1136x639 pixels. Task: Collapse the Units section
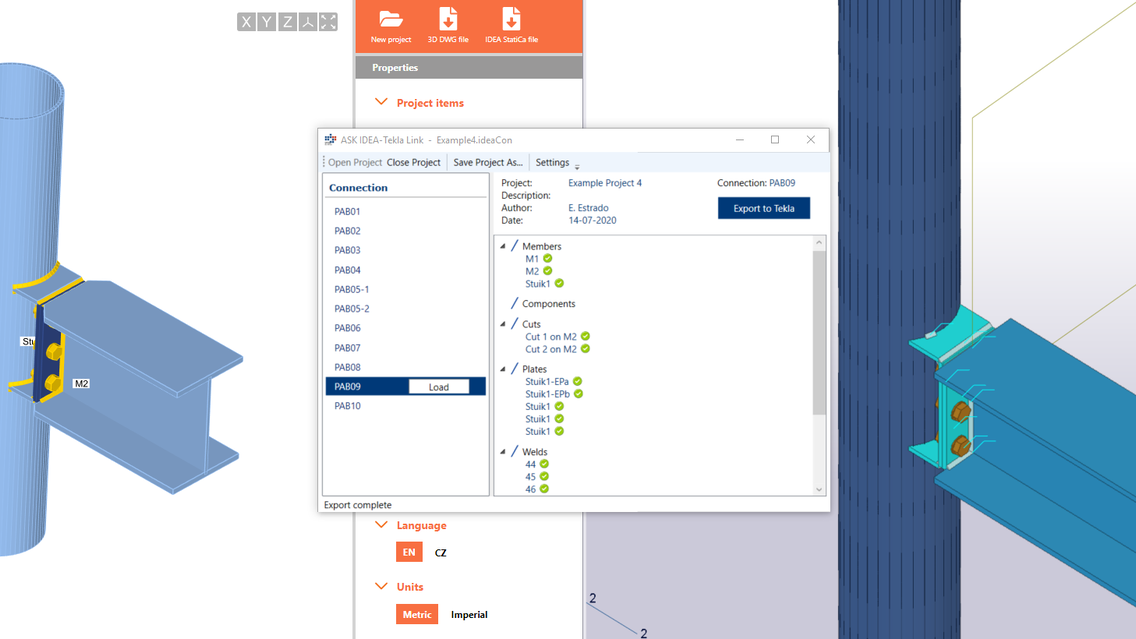pyautogui.click(x=381, y=586)
